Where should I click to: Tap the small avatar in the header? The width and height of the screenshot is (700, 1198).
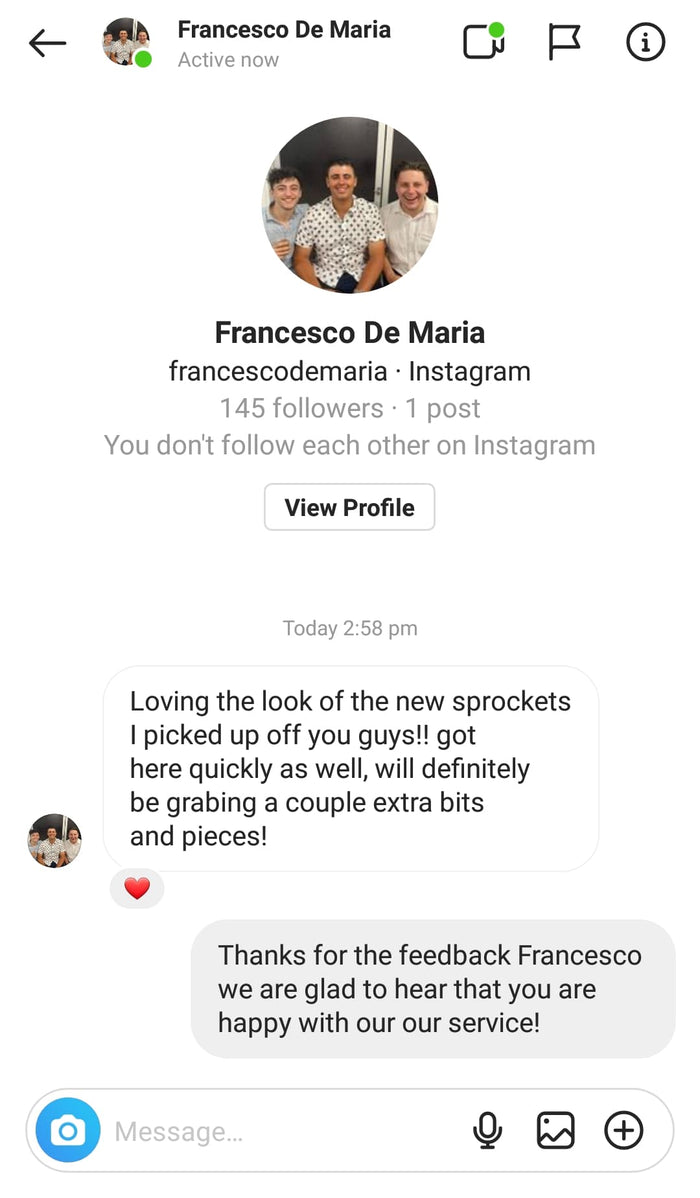pyautogui.click(x=126, y=43)
